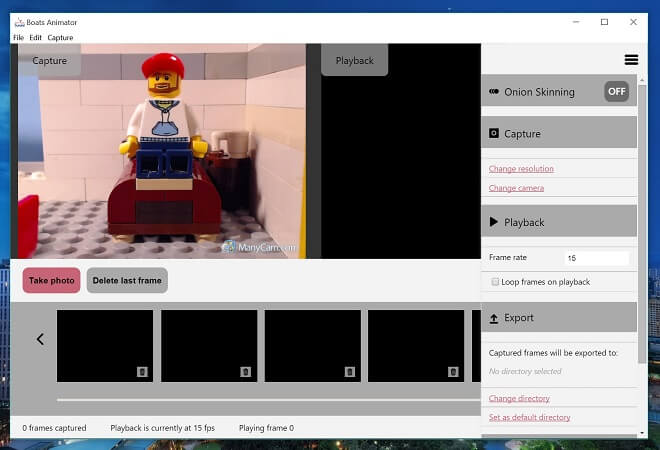Click the Export section upload icon
Screen dimensions: 660x450
coord(494,319)
